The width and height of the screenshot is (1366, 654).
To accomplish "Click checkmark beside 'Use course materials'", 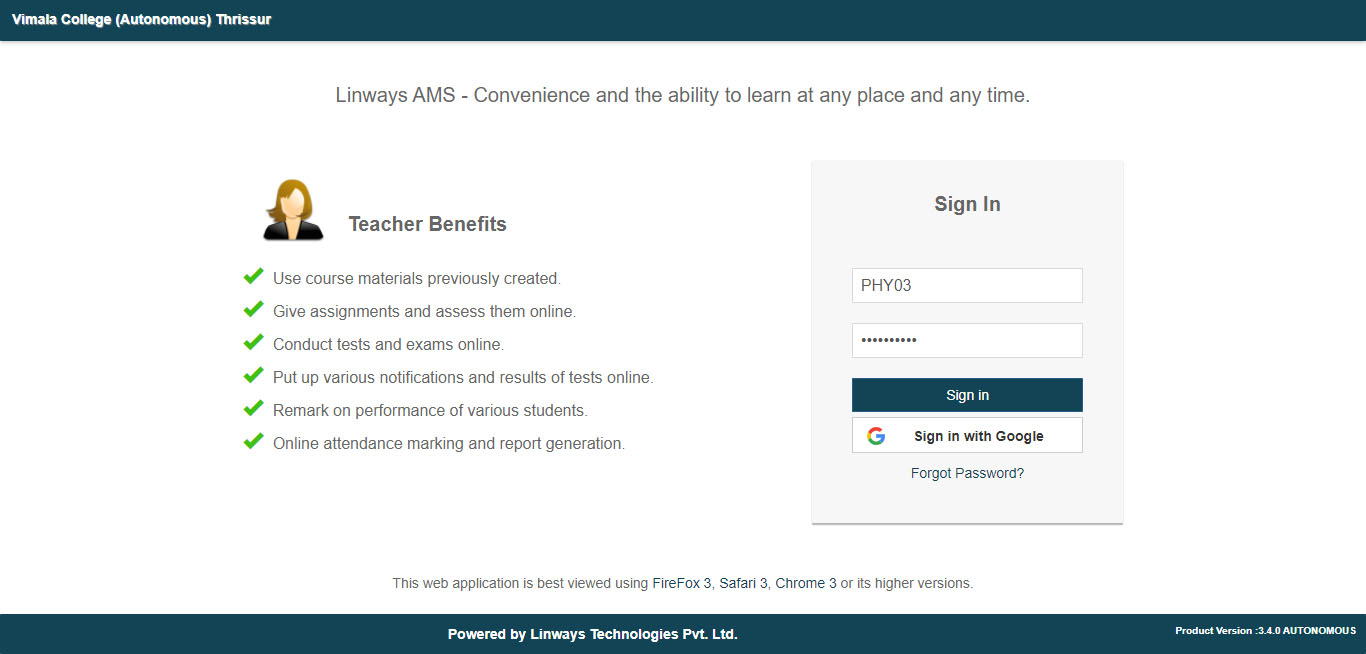I will coord(253,276).
